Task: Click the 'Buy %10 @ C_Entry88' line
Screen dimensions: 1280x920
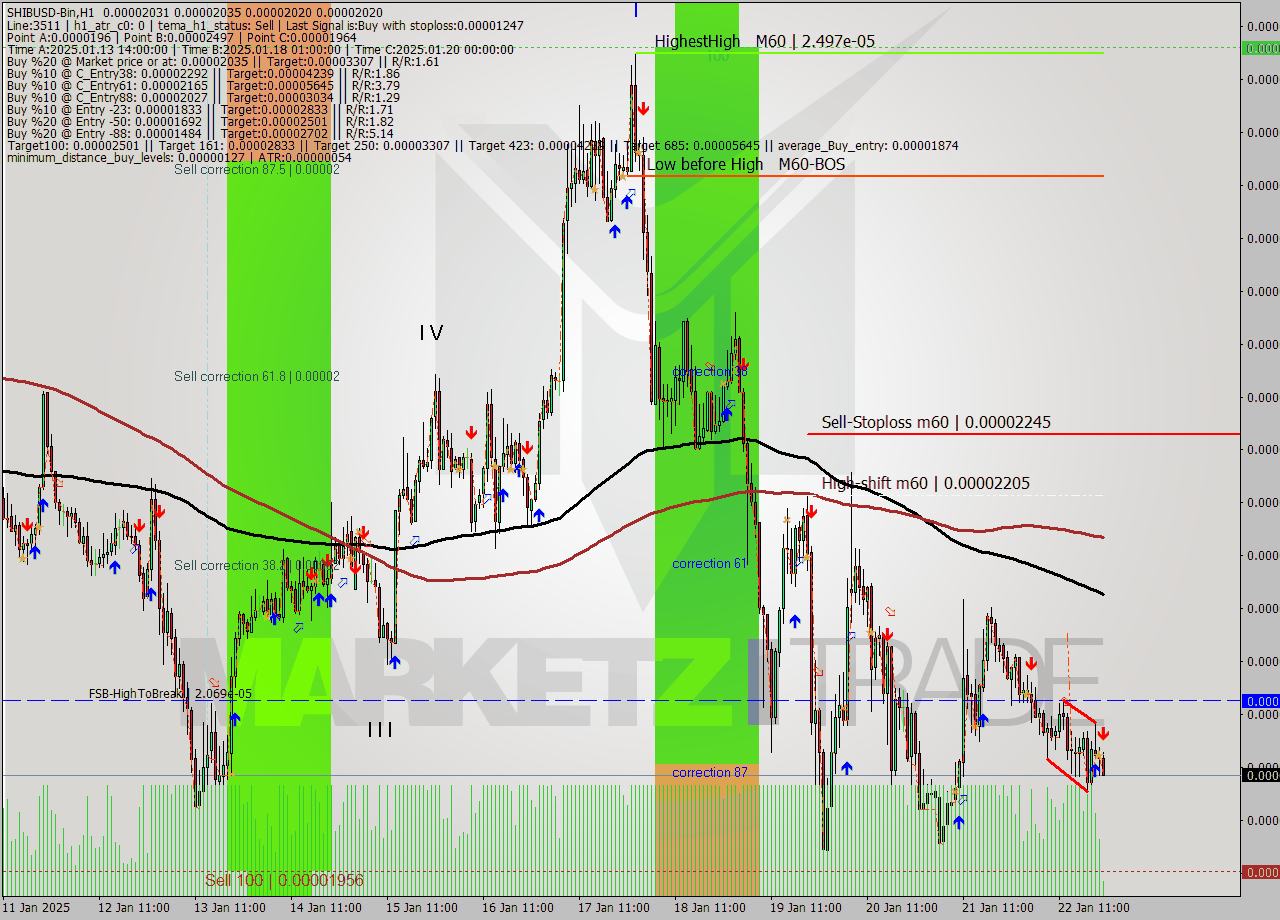Action: [x=203, y=97]
